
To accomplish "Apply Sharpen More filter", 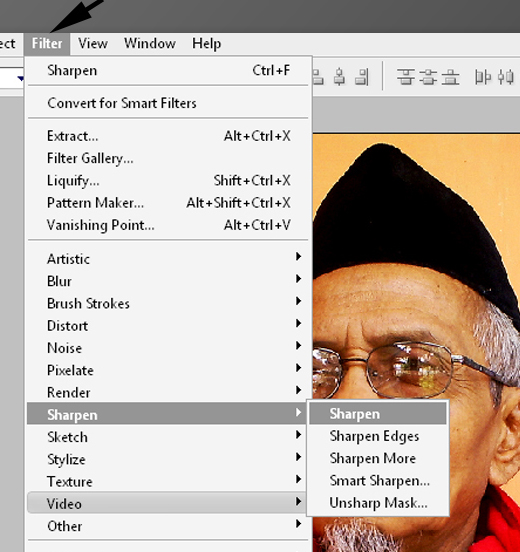I will (378, 458).
